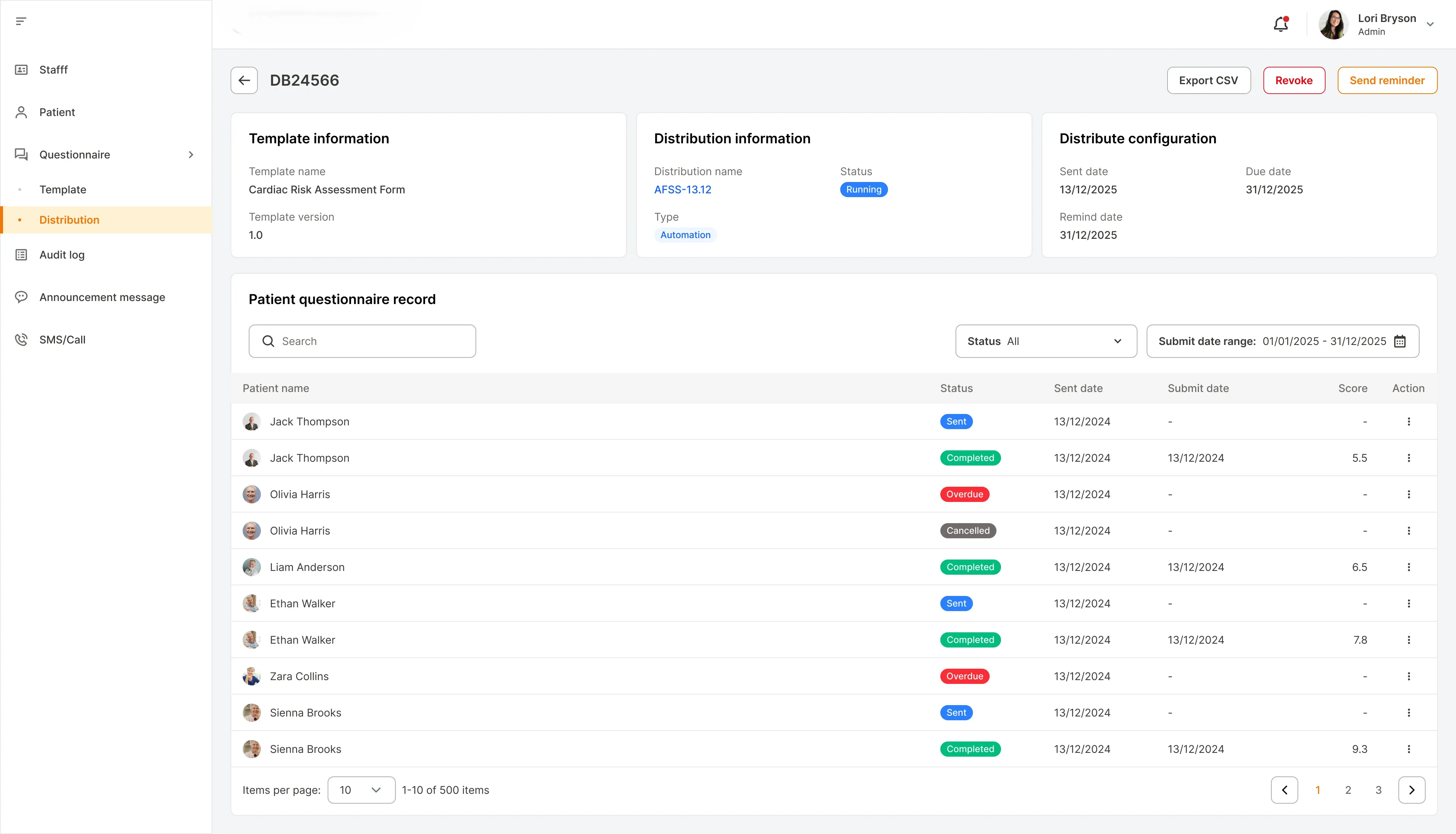Click the Overdue badge for Zara Collins
Viewport: 1456px width, 834px height.
point(965,676)
